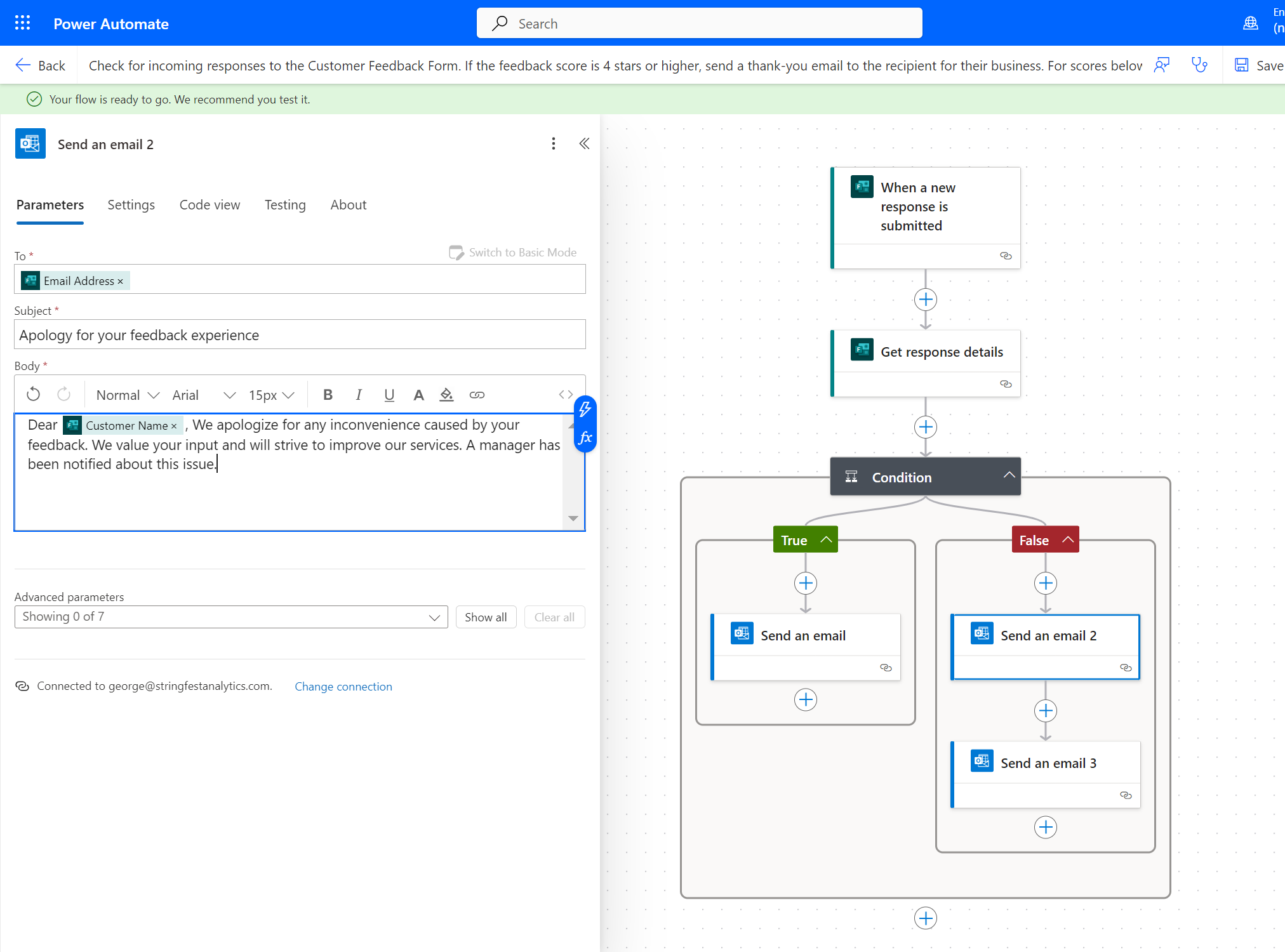
Task: Toggle bold formatting in body editor
Action: pyautogui.click(x=328, y=395)
